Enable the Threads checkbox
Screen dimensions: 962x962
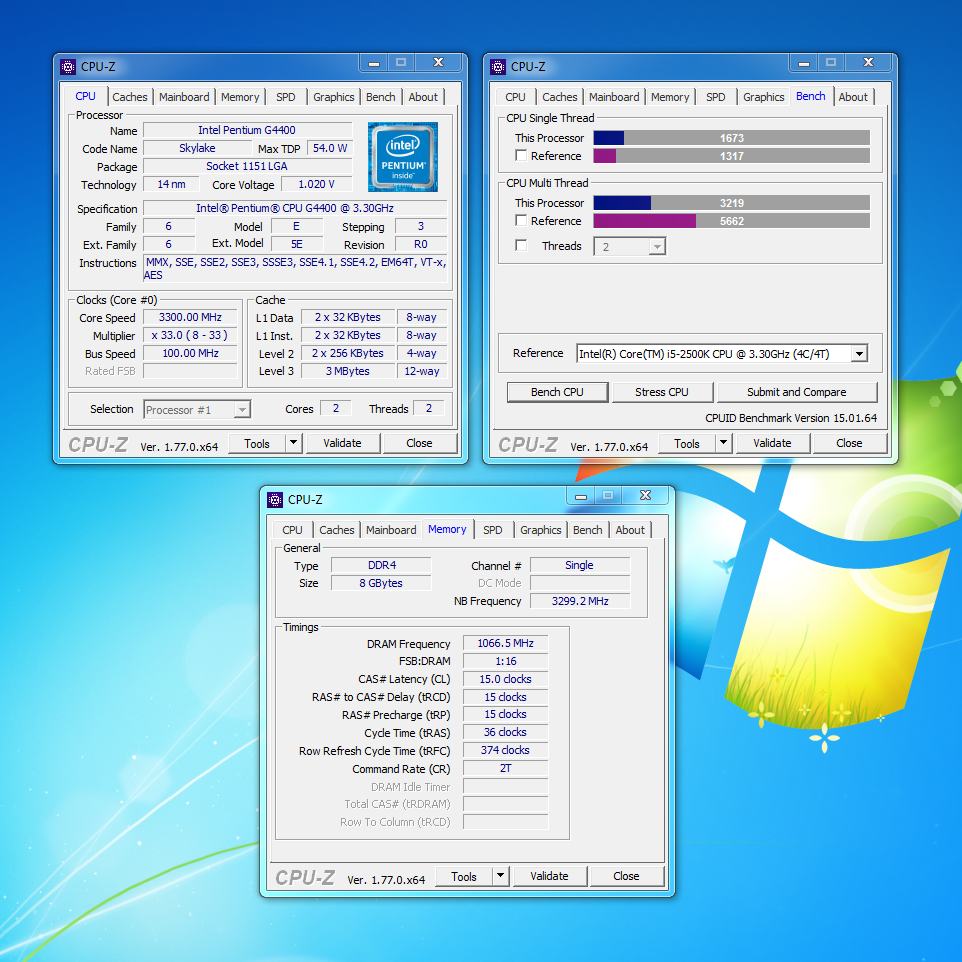tap(521, 245)
